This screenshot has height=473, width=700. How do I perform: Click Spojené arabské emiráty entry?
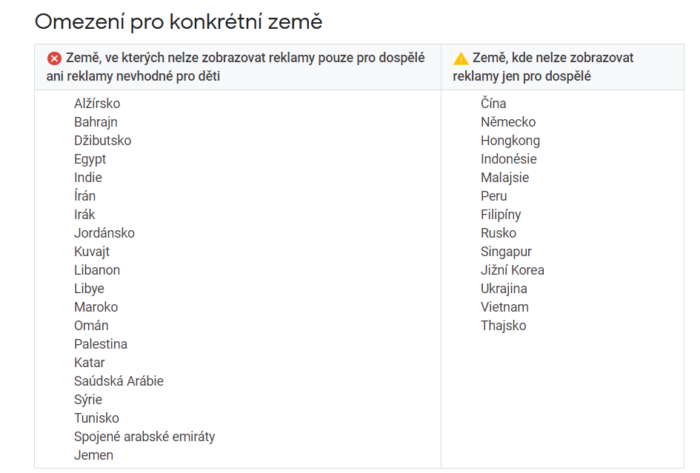pyautogui.click(x=144, y=437)
